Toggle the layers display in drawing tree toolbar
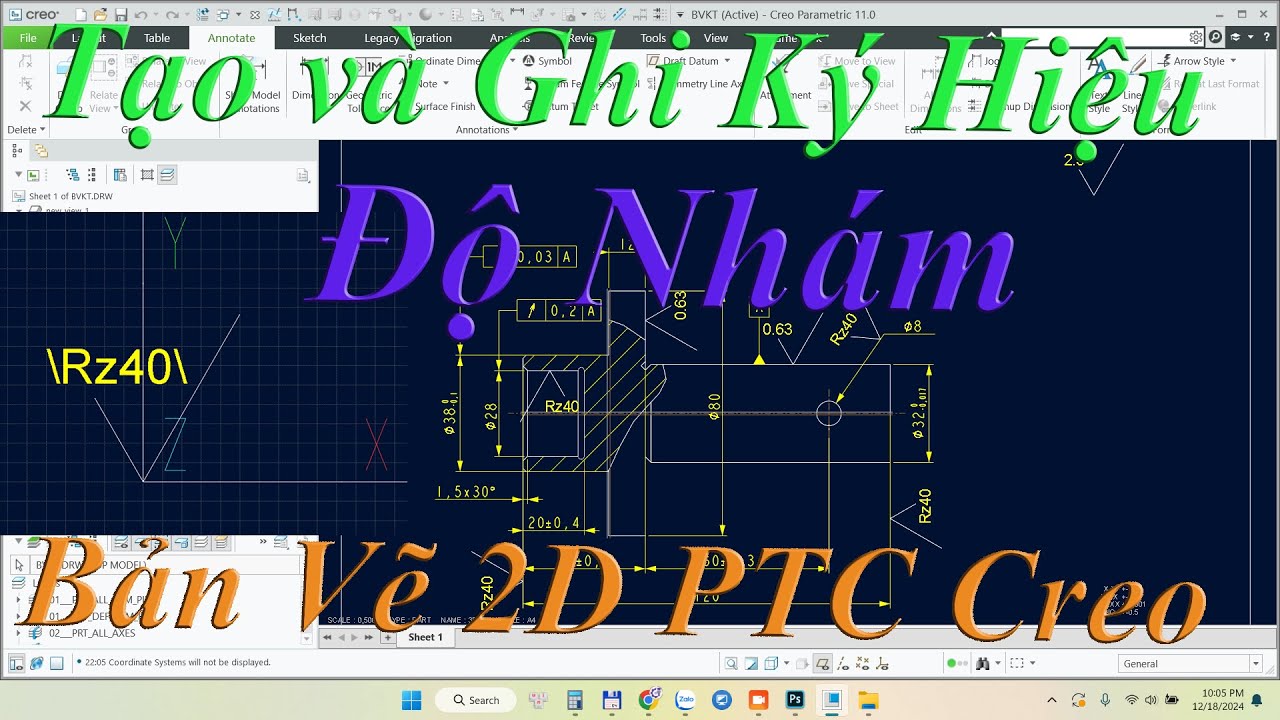The image size is (1280, 720). tap(167, 175)
